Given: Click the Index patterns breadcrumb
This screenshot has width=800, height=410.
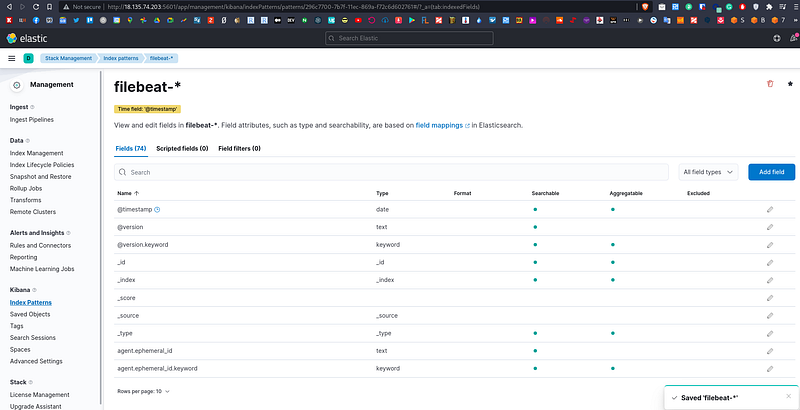Looking at the screenshot, I should tap(120, 59).
